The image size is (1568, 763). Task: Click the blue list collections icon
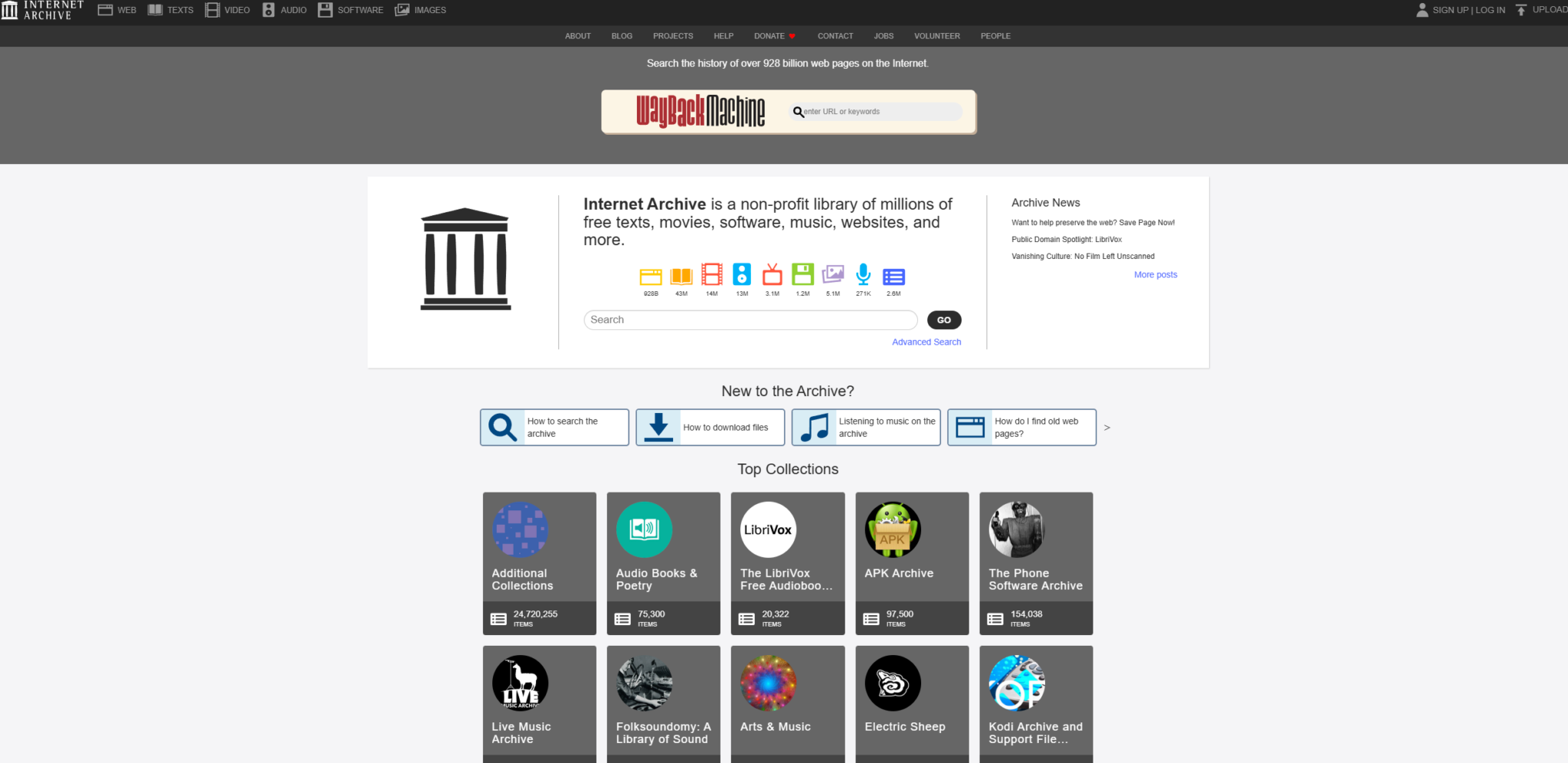pos(893,277)
